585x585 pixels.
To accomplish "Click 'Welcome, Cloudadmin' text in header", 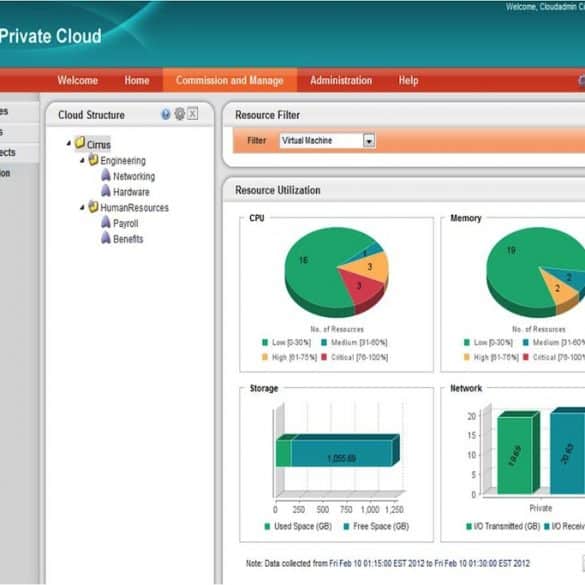I will (x=545, y=7).
